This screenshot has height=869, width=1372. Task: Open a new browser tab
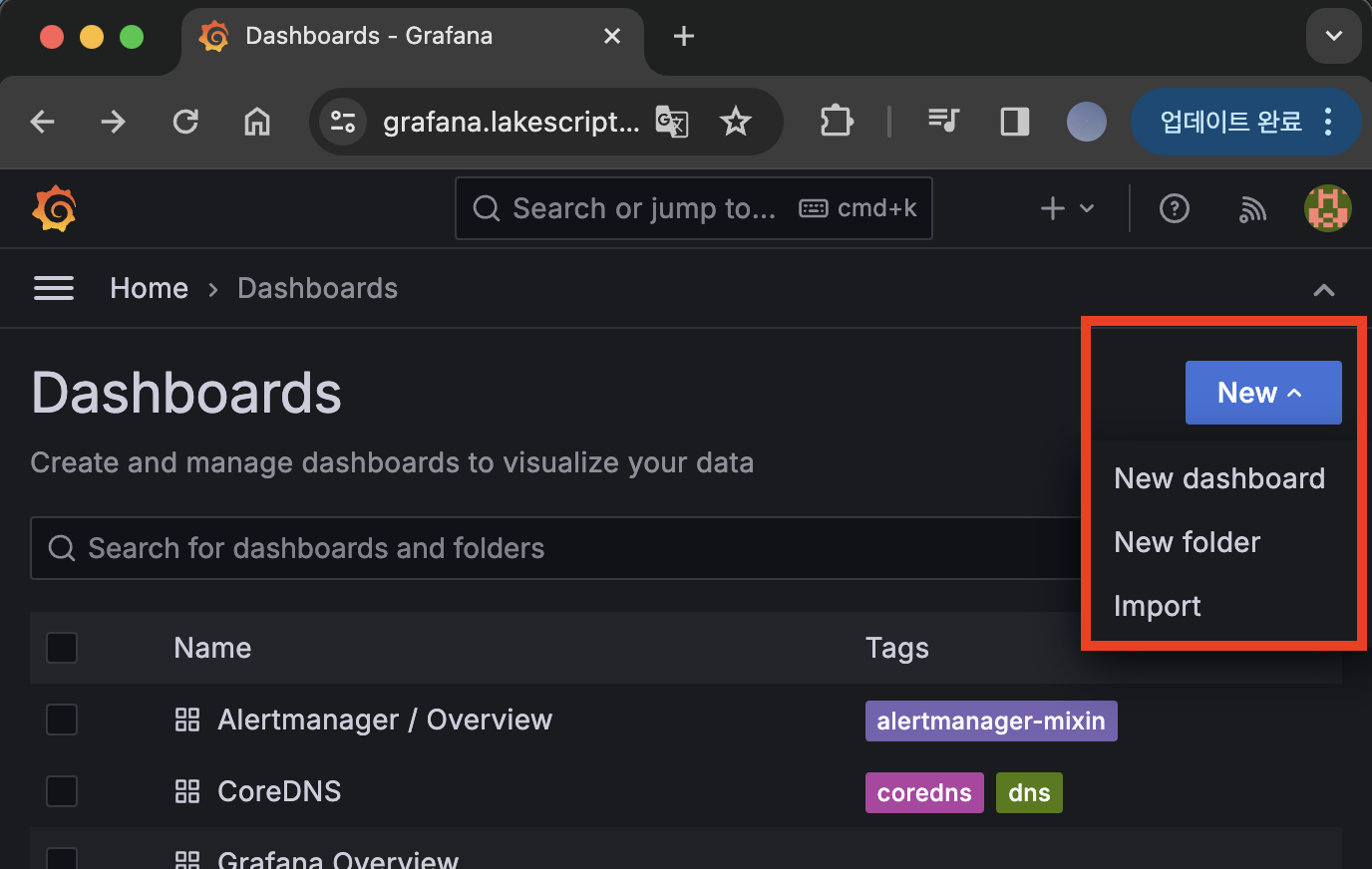point(684,37)
